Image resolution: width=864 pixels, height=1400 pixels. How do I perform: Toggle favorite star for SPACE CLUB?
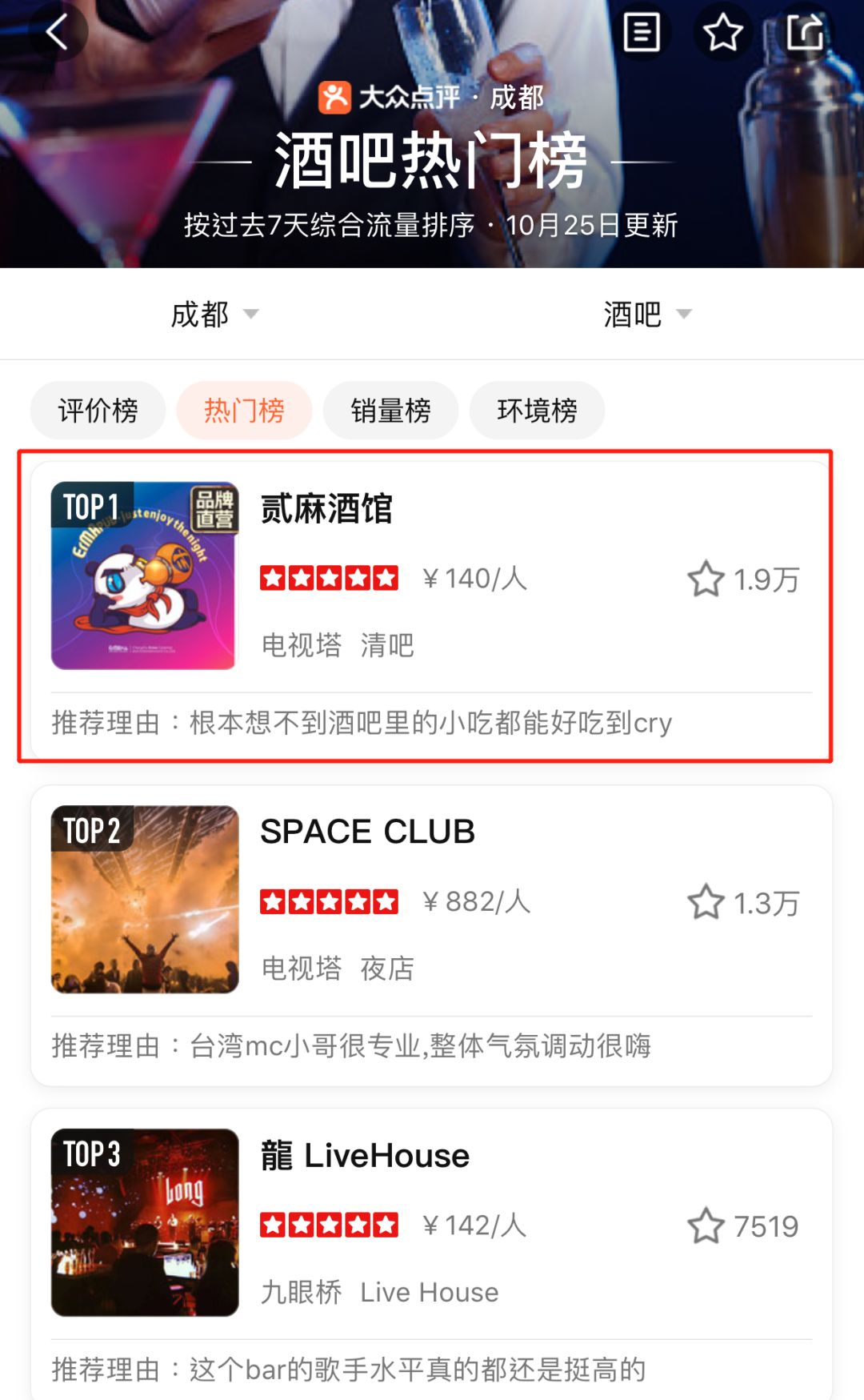click(x=706, y=902)
